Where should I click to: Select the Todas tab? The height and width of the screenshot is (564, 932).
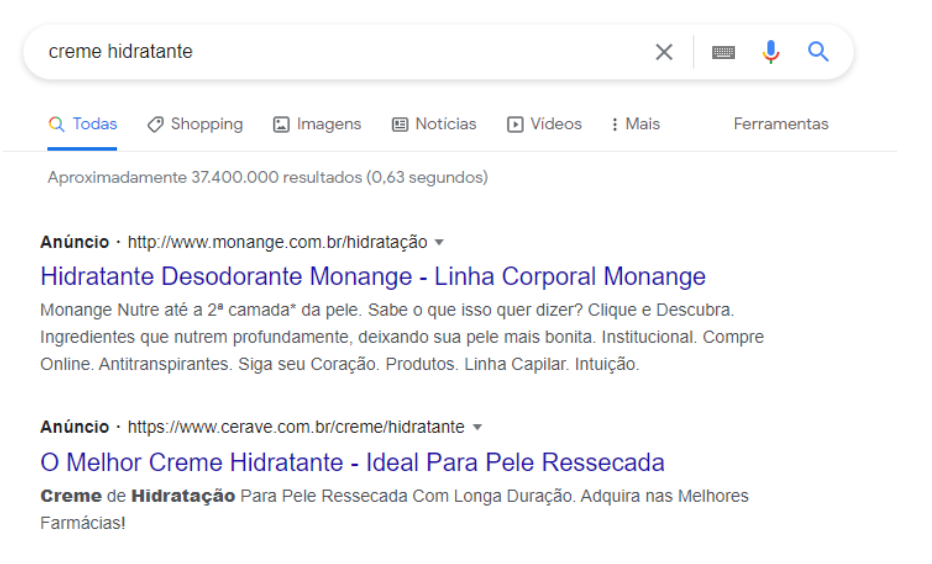[83, 124]
